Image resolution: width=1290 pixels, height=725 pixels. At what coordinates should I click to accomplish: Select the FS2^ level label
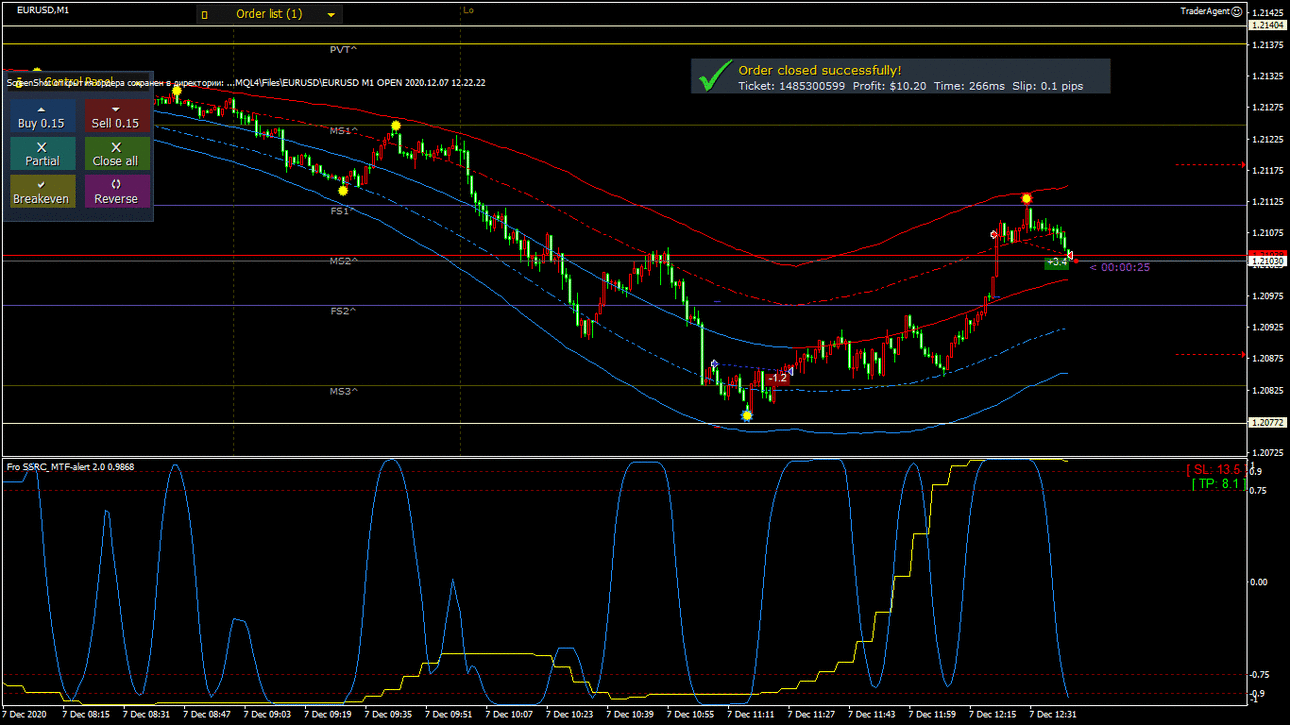[x=343, y=311]
